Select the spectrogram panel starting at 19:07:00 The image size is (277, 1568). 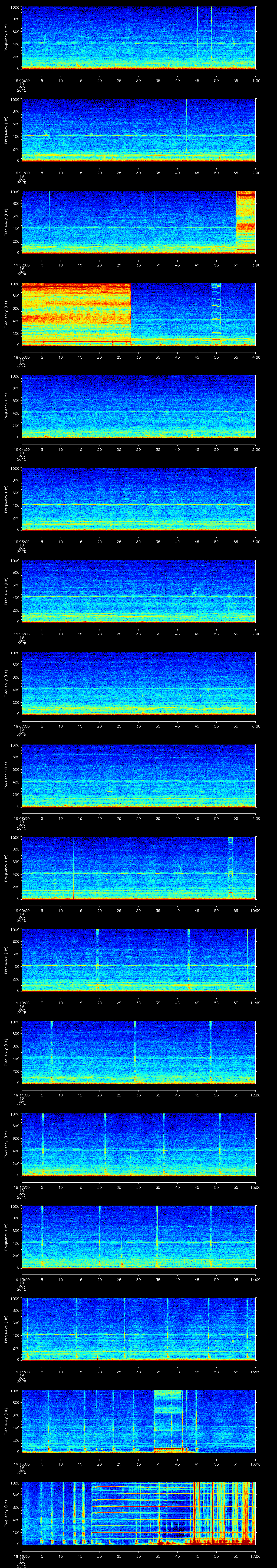[x=138, y=683]
